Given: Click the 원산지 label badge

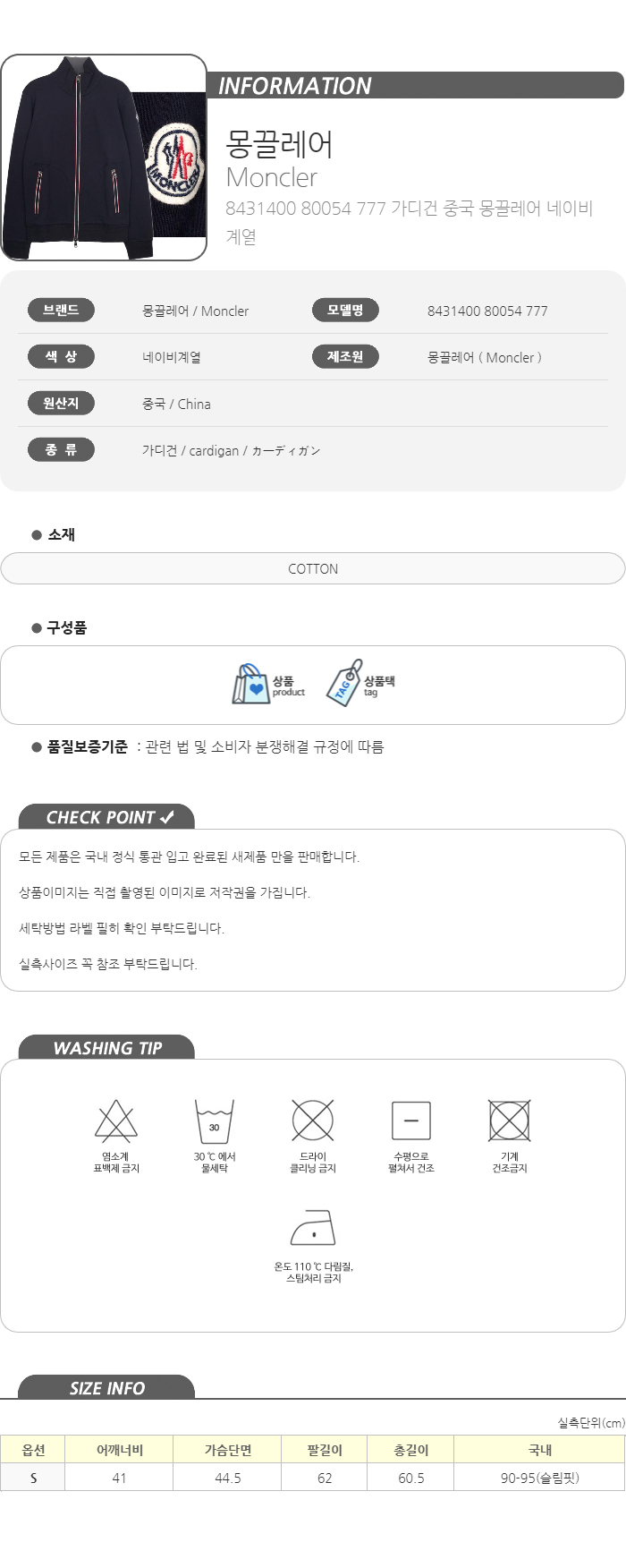Looking at the screenshot, I should (x=61, y=404).
